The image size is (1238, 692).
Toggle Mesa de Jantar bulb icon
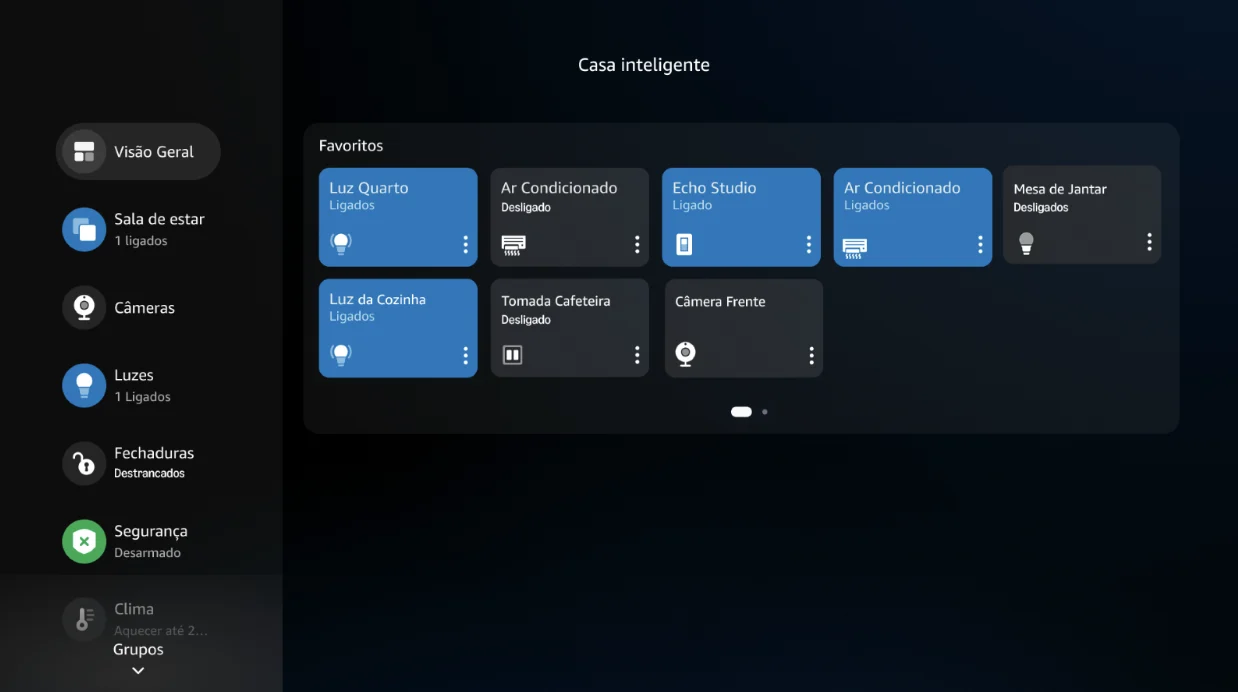point(1025,243)
